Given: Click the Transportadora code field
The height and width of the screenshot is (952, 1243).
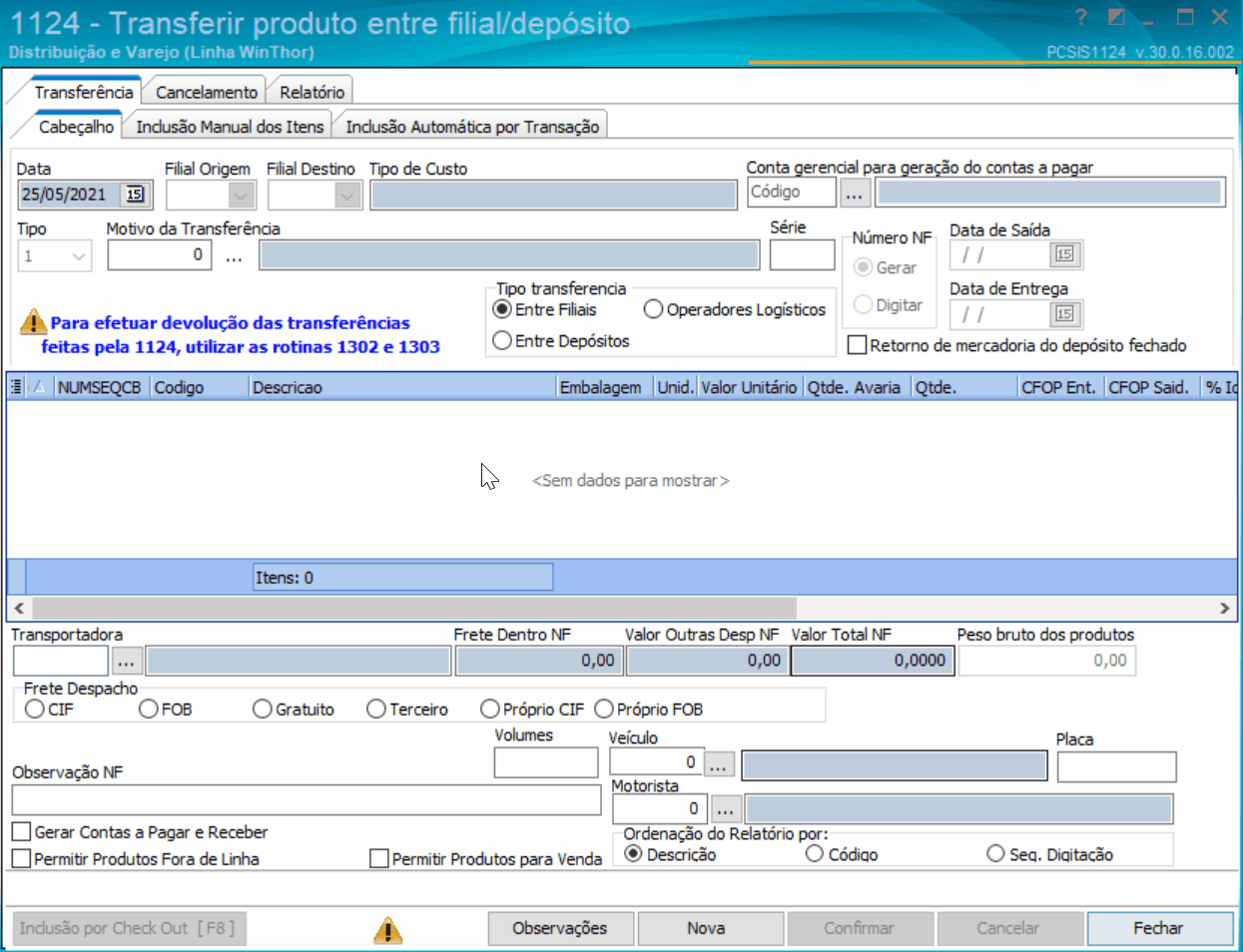Looking at the screenshot, I should click(61, 661).
